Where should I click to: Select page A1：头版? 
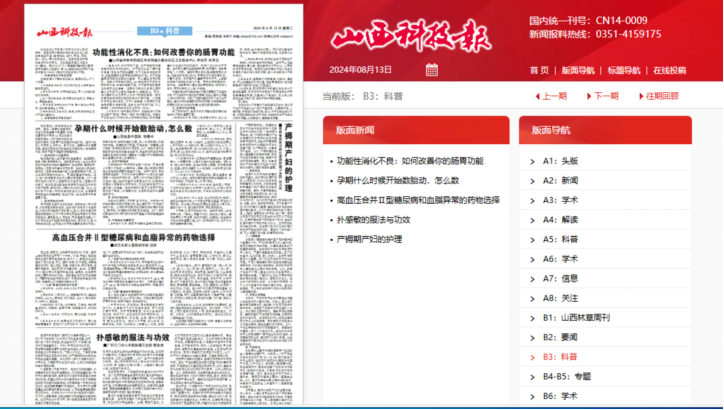tap(560, 161)
